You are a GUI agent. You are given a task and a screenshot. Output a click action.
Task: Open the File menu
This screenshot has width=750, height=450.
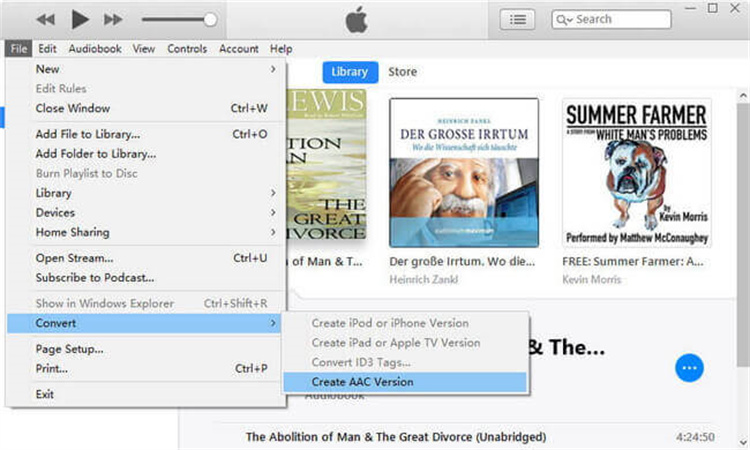pos(19,49)
